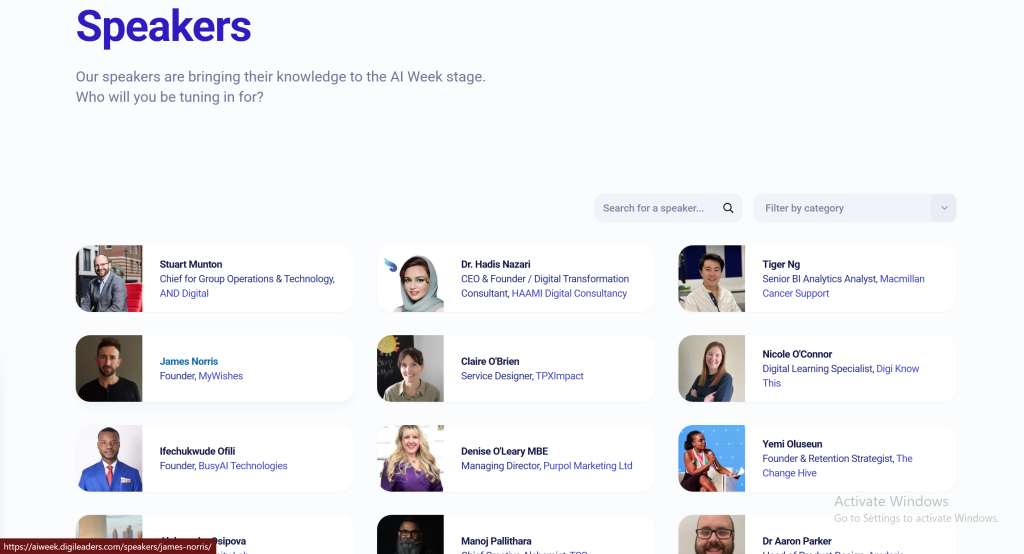Type in the Search for a speaker field

pos(655,208)
